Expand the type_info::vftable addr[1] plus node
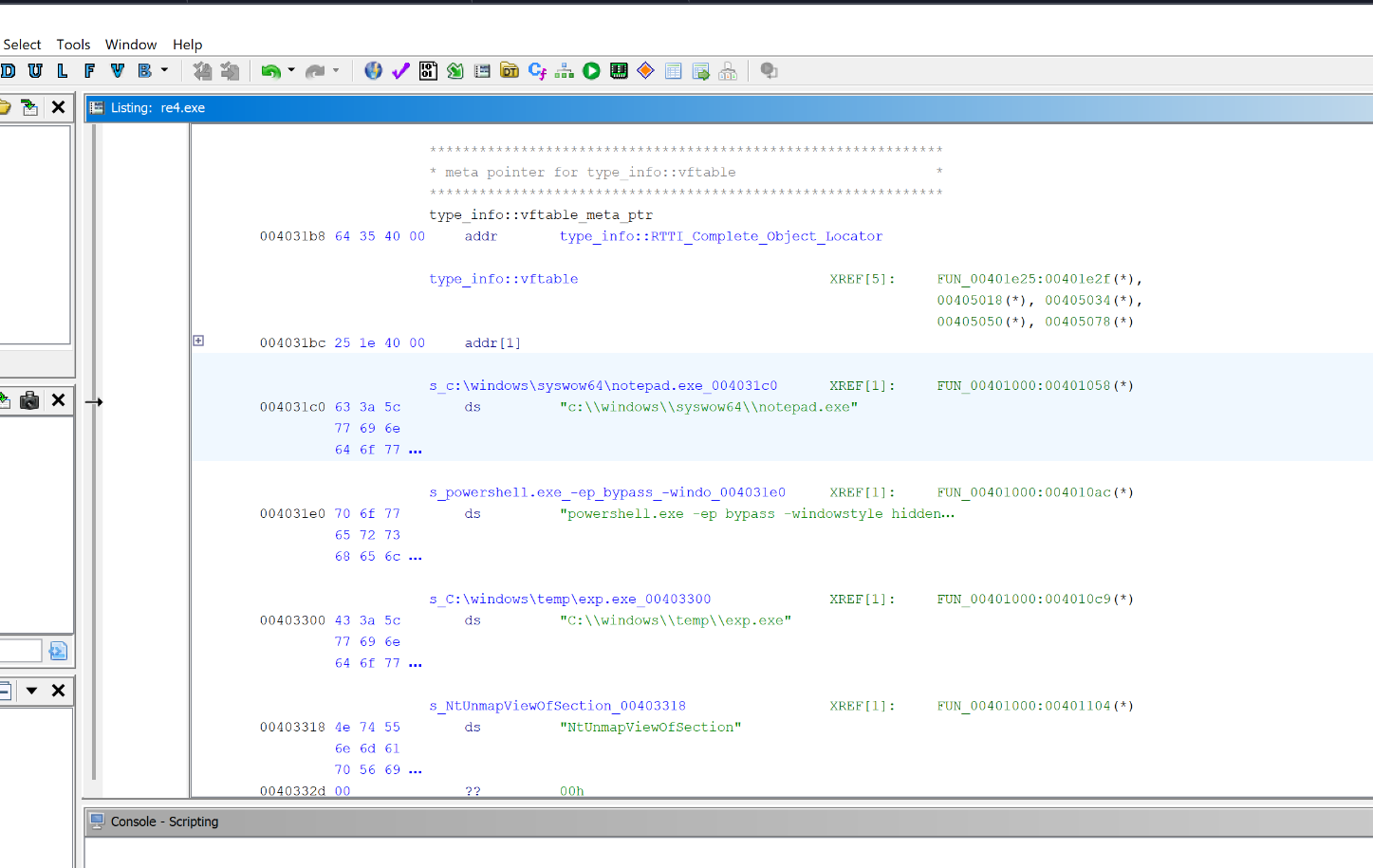 tap(198, 341)
